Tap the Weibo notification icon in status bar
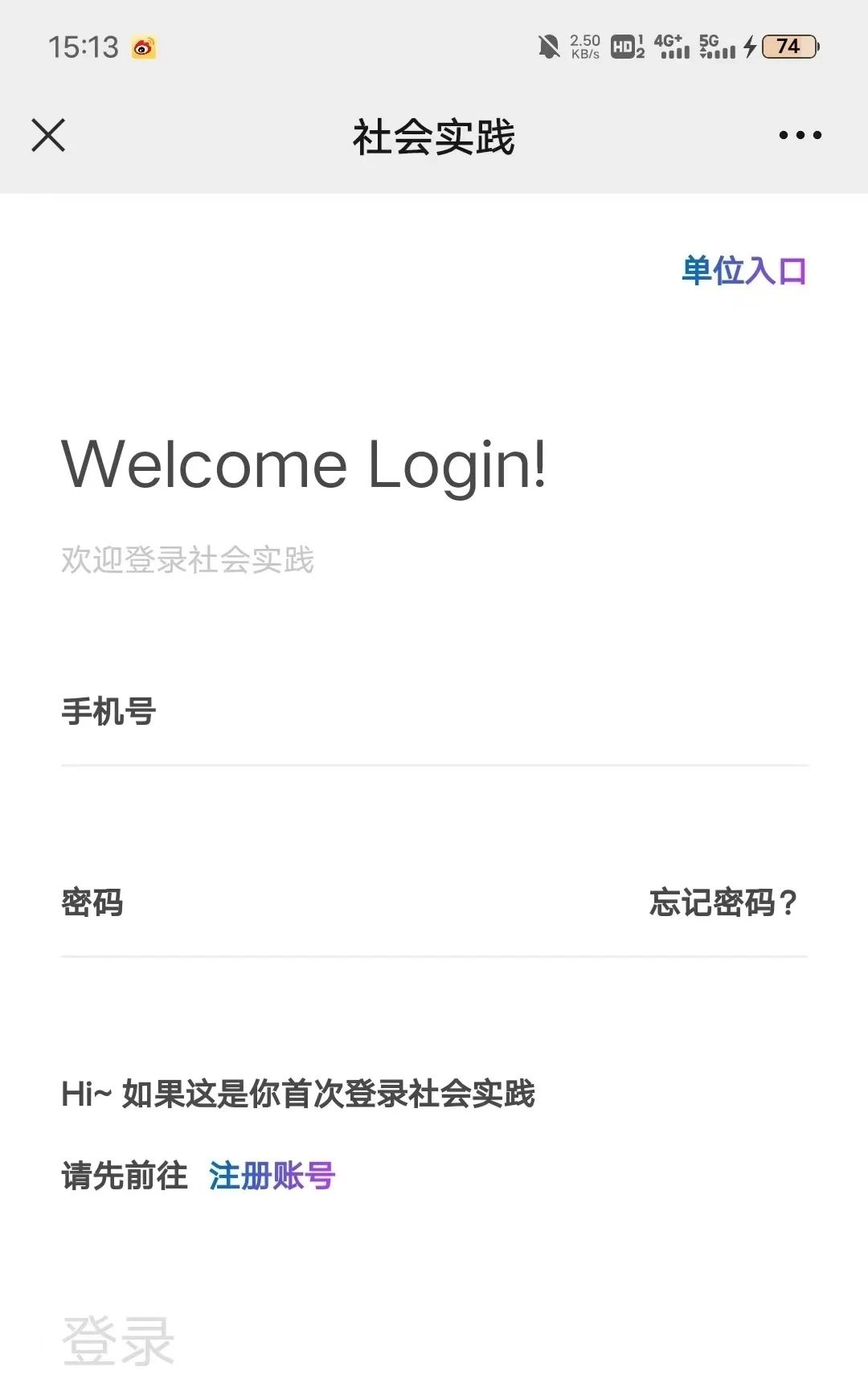Viewport: 868px width, 1387px height. 144,47
